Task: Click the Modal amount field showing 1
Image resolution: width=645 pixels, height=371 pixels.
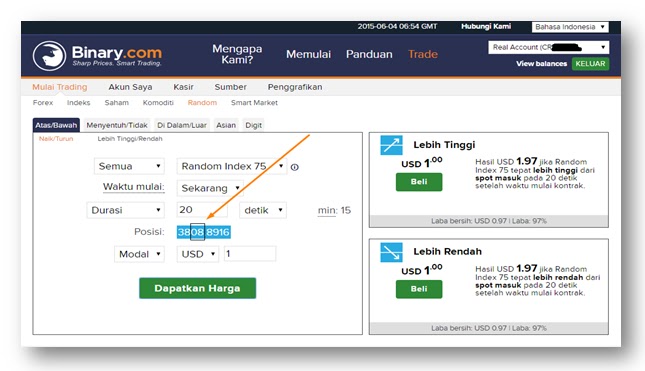Action: [250, 254]
